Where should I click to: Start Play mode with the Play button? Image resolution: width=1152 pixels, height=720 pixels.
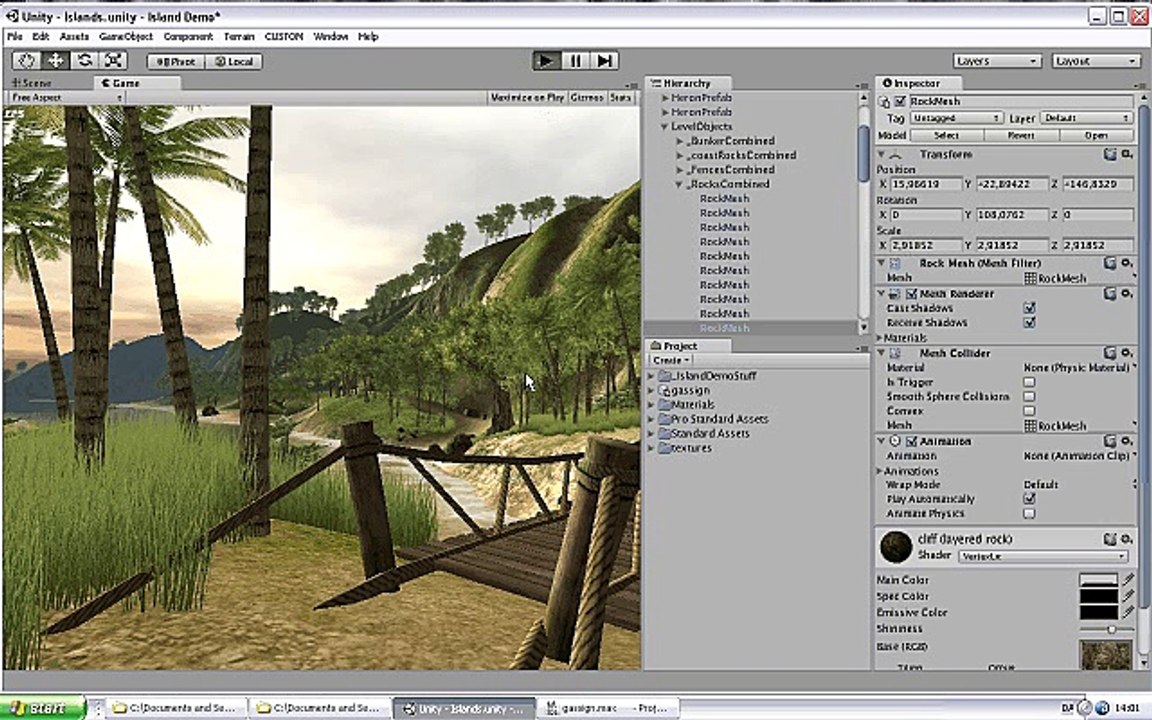546,61
